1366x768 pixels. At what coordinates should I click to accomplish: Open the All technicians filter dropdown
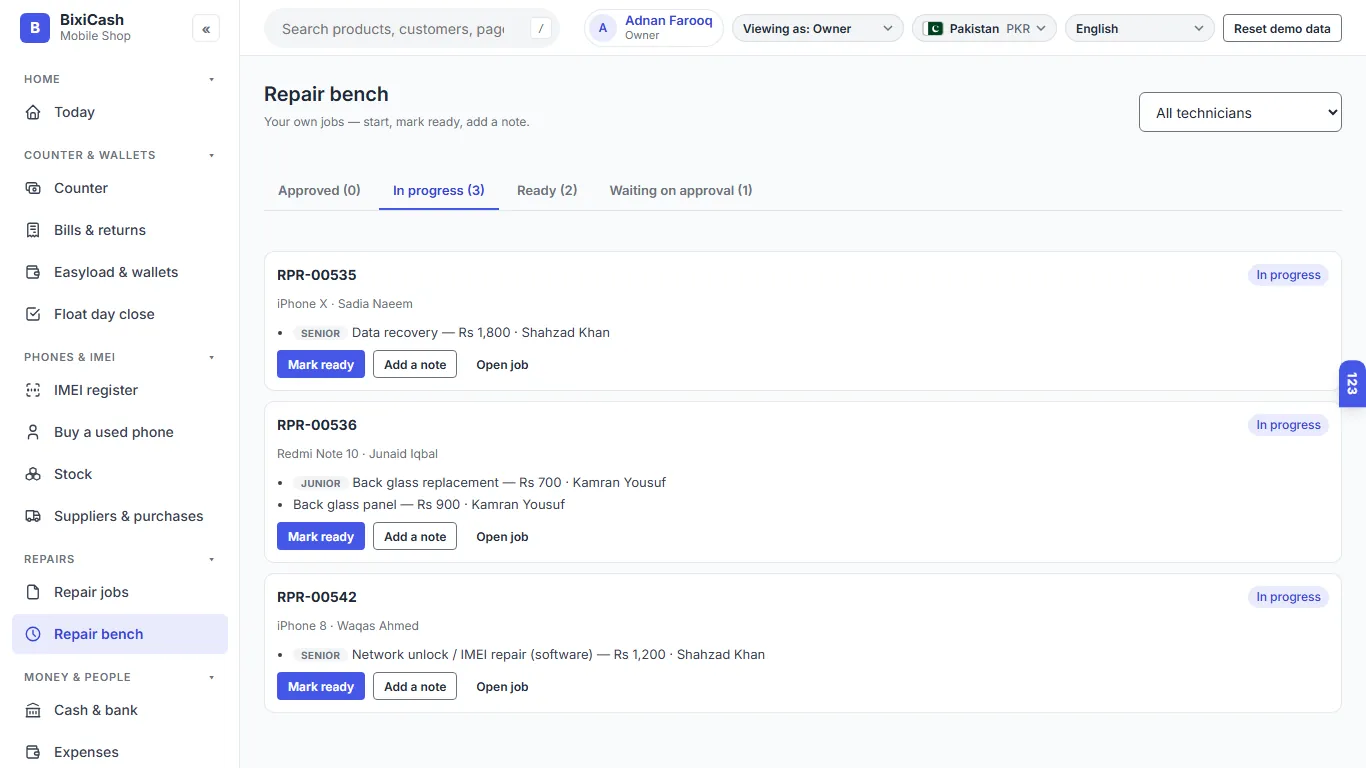(x=1240, y=112)
